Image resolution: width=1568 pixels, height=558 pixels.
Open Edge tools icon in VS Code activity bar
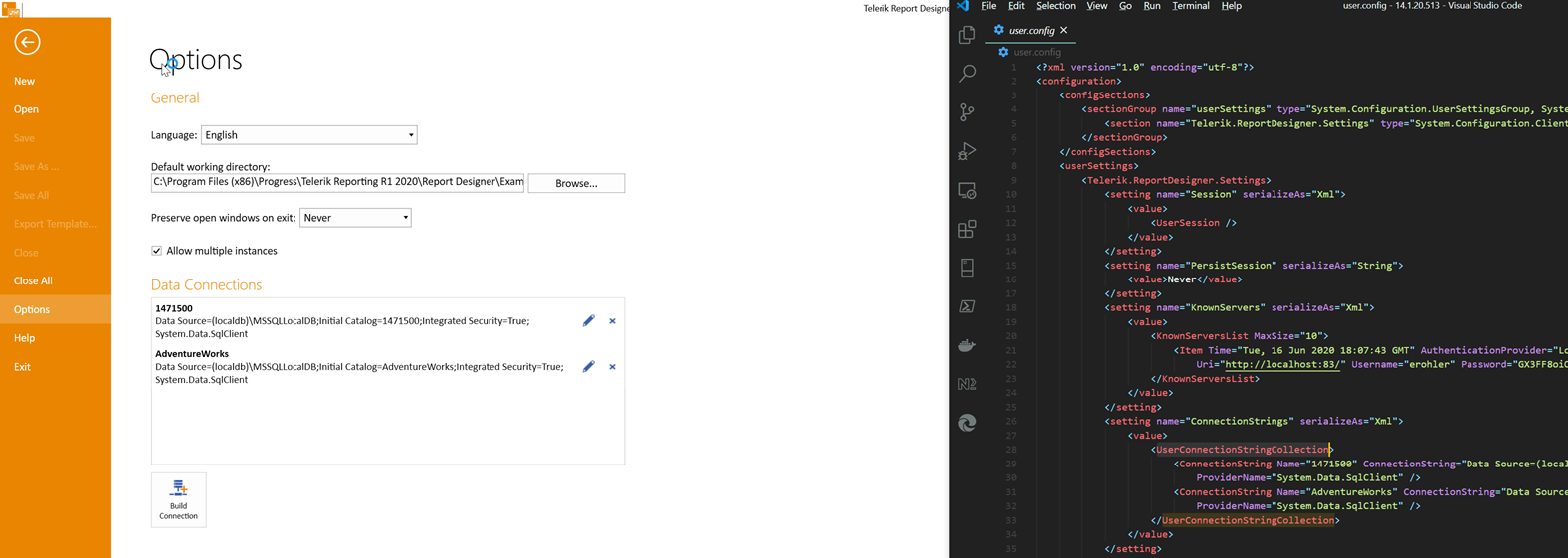967,423
